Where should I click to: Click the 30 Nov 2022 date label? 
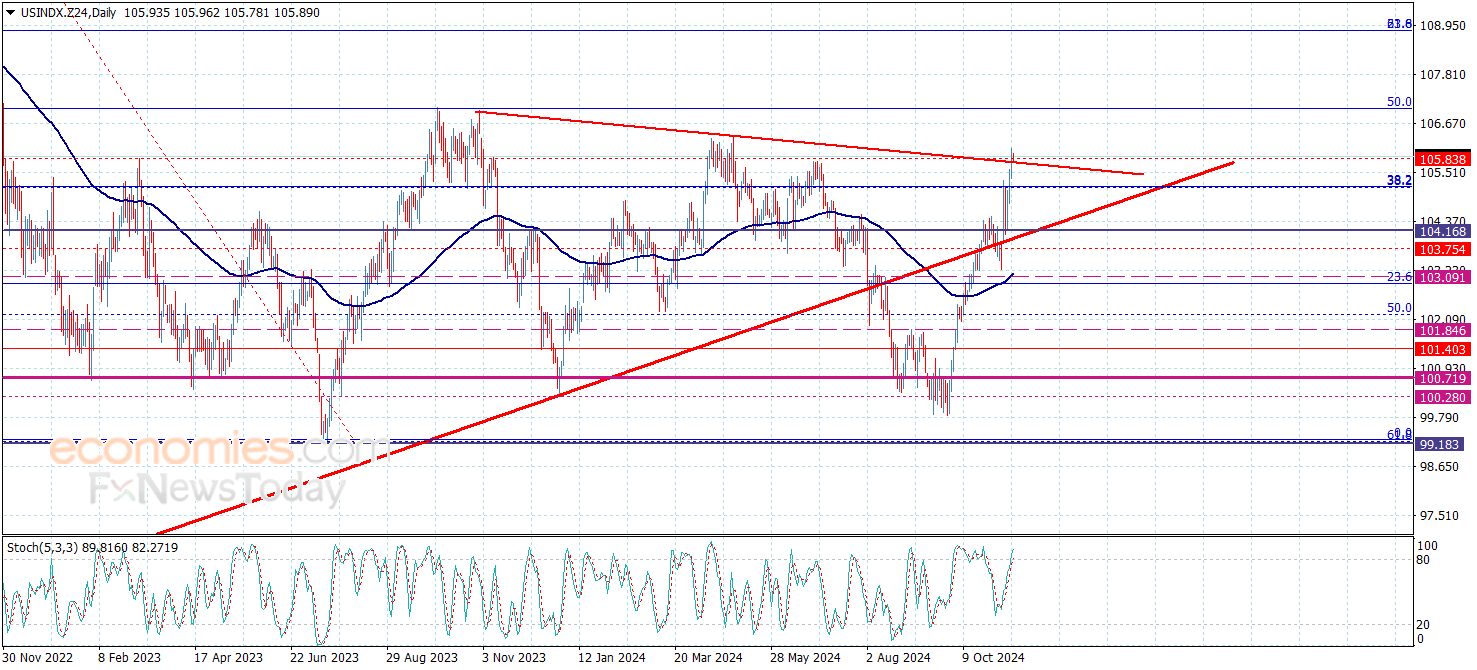(38, 658)
